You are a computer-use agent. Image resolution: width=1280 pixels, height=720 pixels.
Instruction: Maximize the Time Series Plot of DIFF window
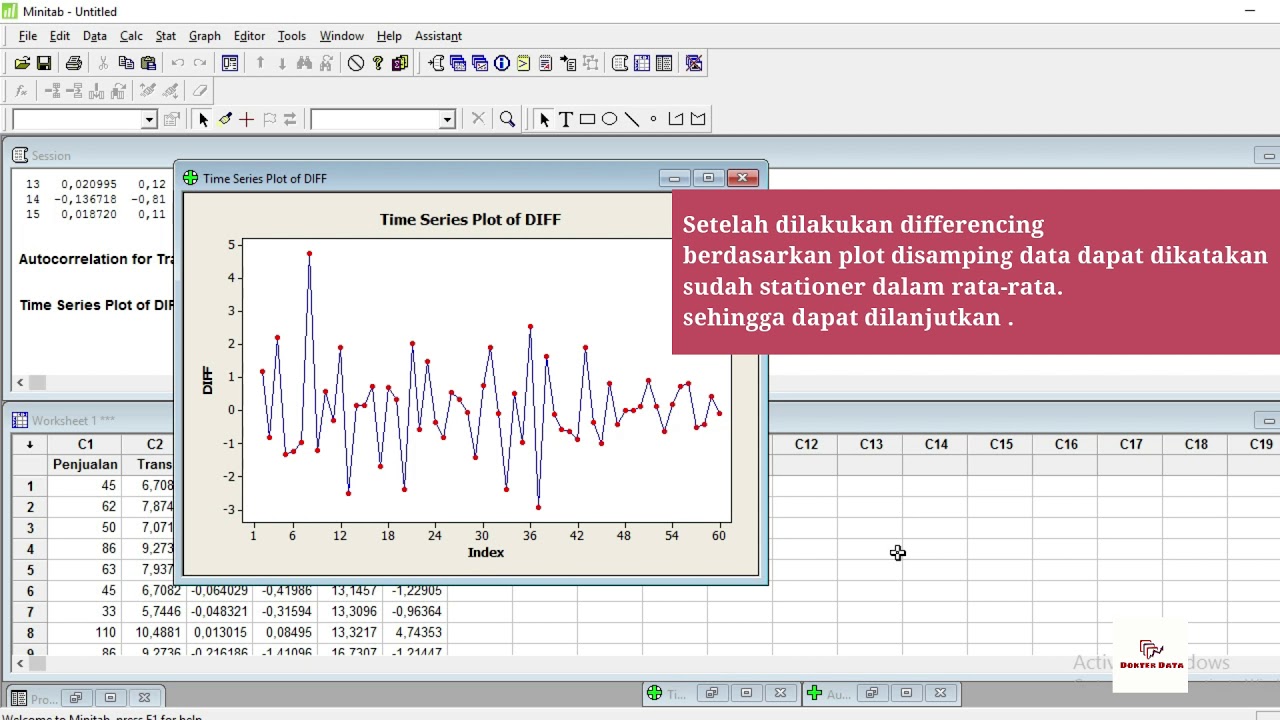[708, 178]
